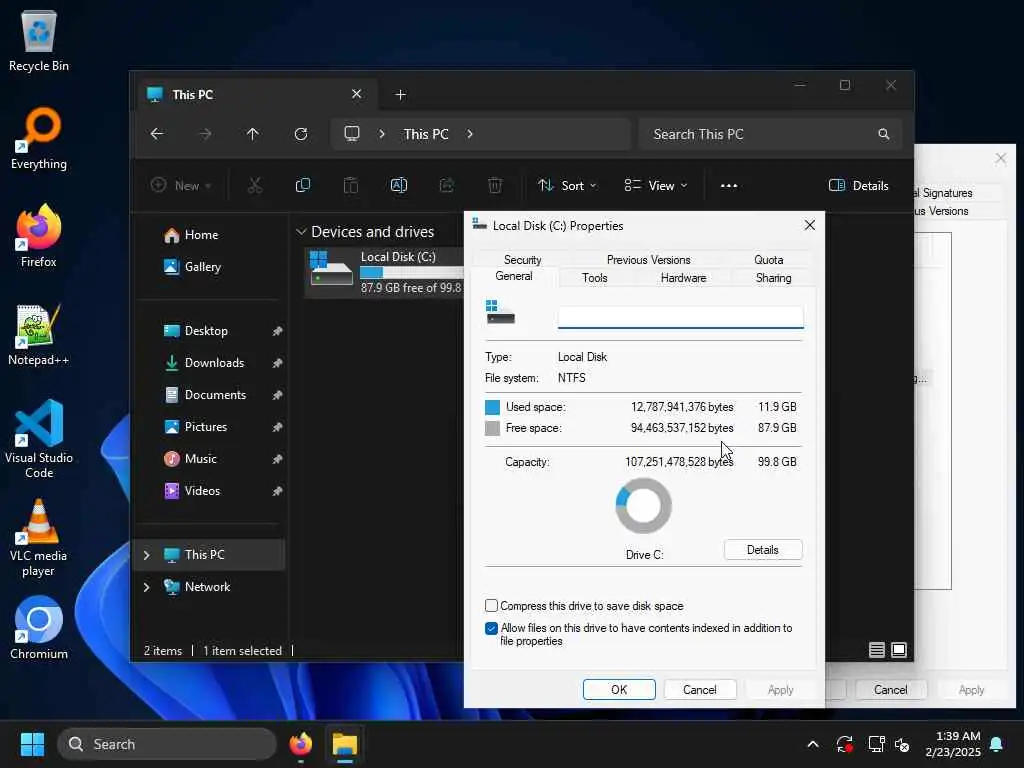Click the Paste toolbar icon

351,185
